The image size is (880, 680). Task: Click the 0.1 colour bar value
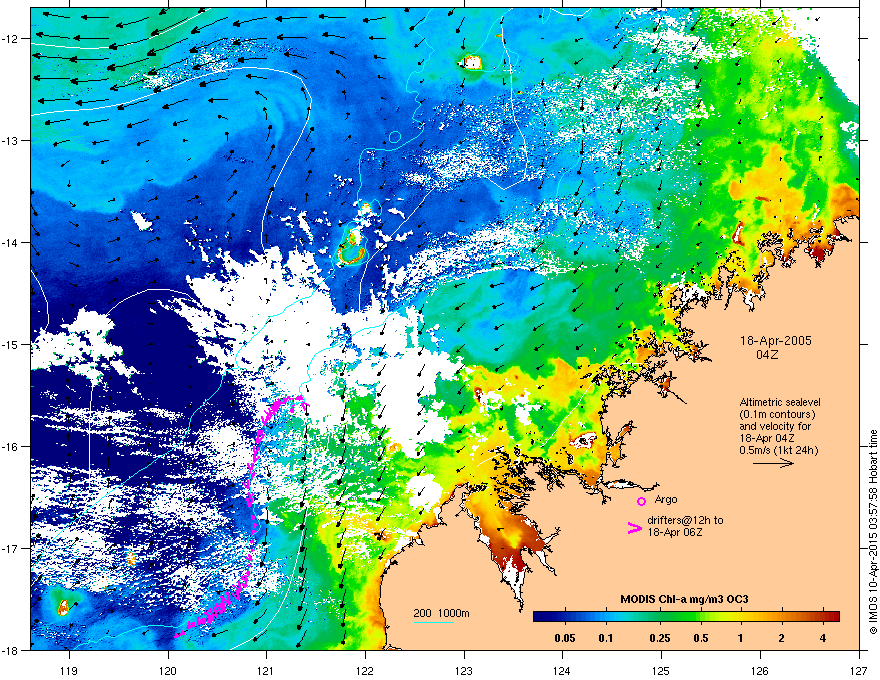pos(606,638)
